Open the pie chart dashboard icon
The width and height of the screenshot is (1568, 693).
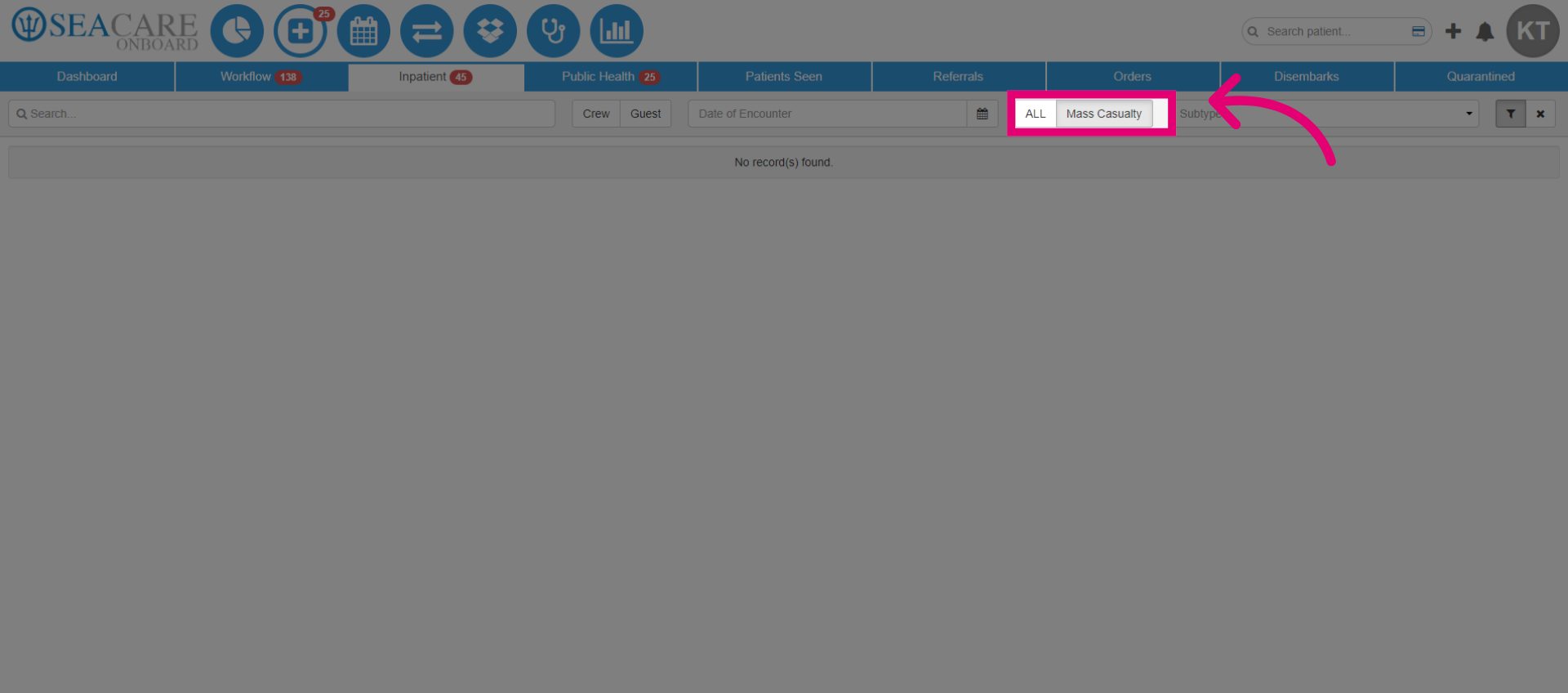237,31
